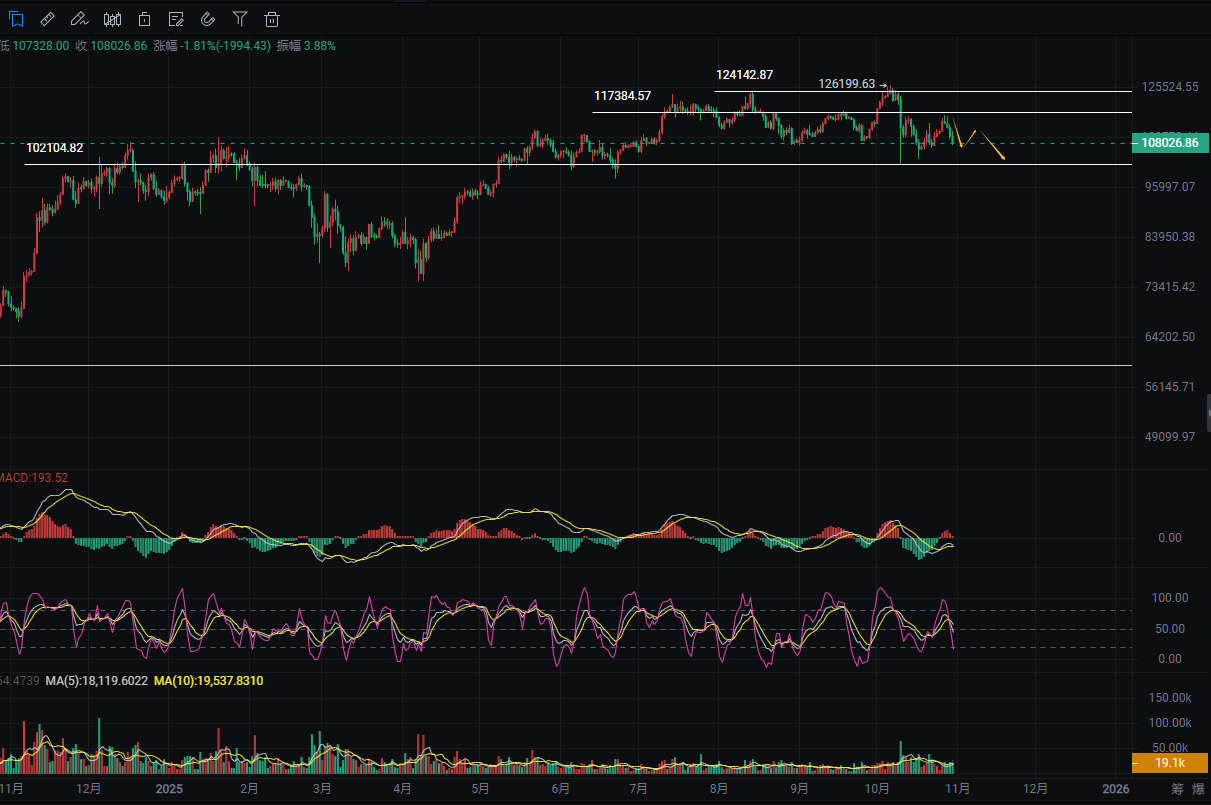Delete drawings with the trash icon
This screenshot has width=1211, height=805.
click(272, 18)
